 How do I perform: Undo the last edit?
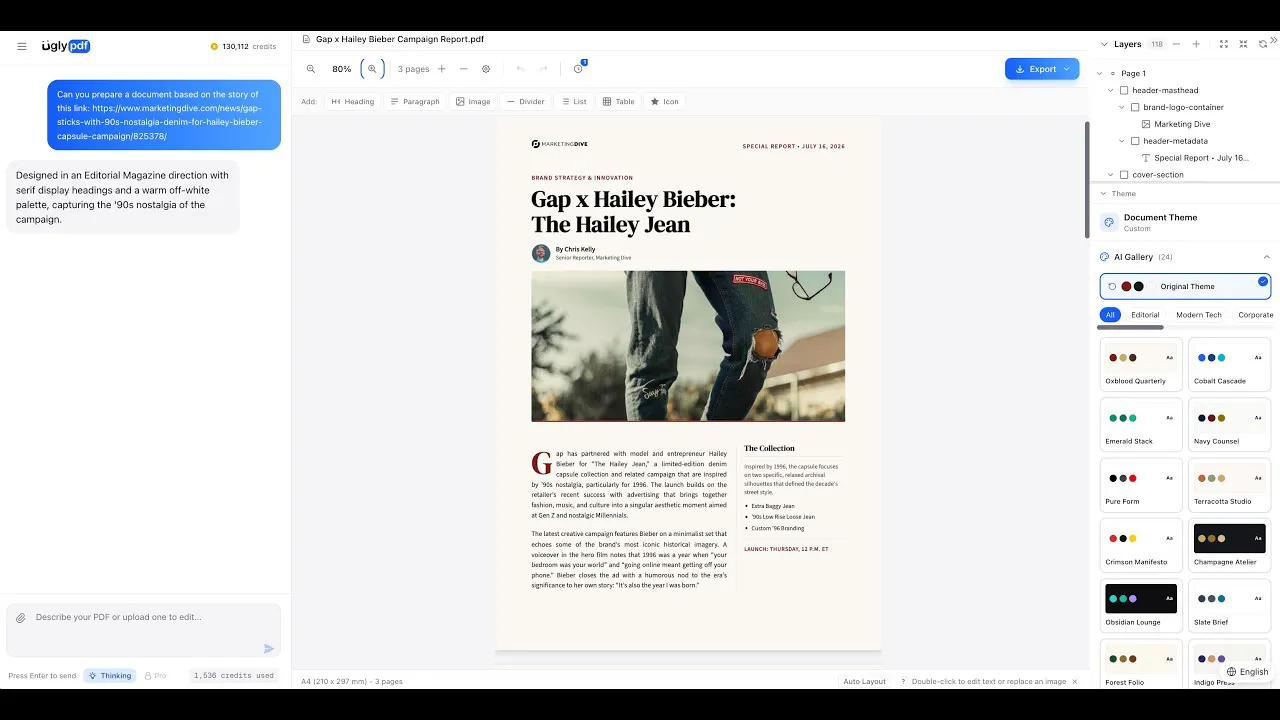click(x=520, y=69)
